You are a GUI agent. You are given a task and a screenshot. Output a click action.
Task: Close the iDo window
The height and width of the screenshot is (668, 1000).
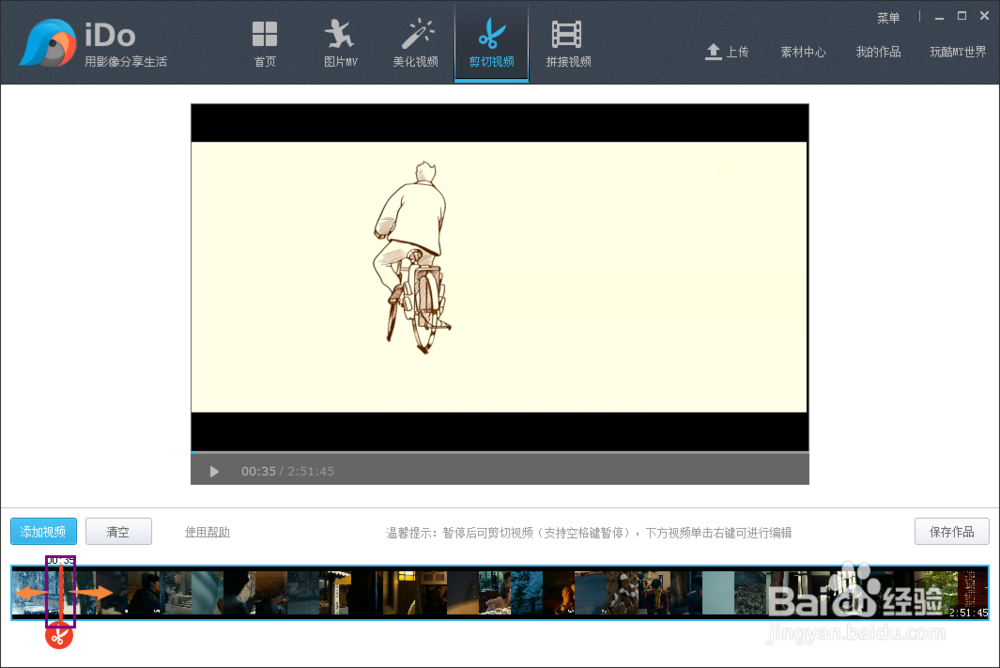click(984, 16)
